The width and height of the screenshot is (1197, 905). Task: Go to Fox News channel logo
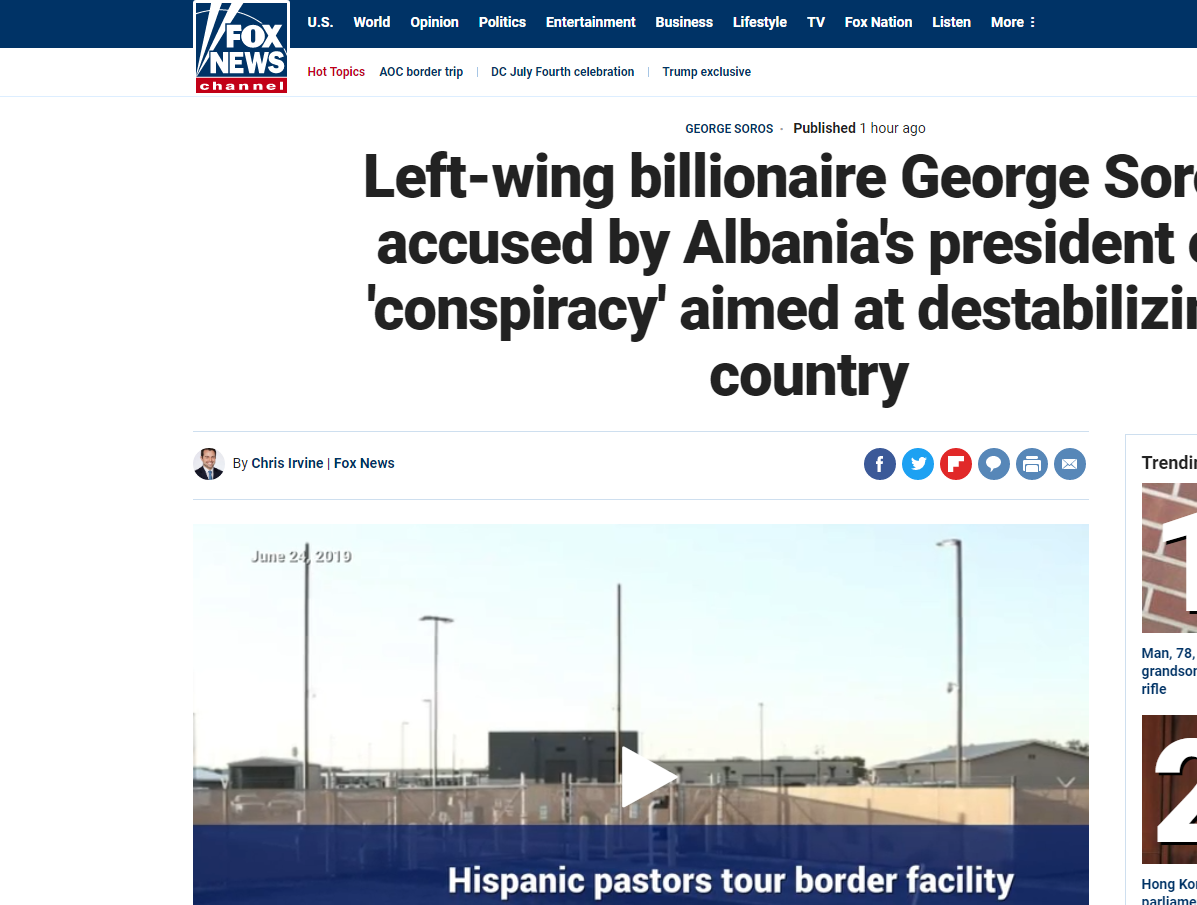(241, 47)
